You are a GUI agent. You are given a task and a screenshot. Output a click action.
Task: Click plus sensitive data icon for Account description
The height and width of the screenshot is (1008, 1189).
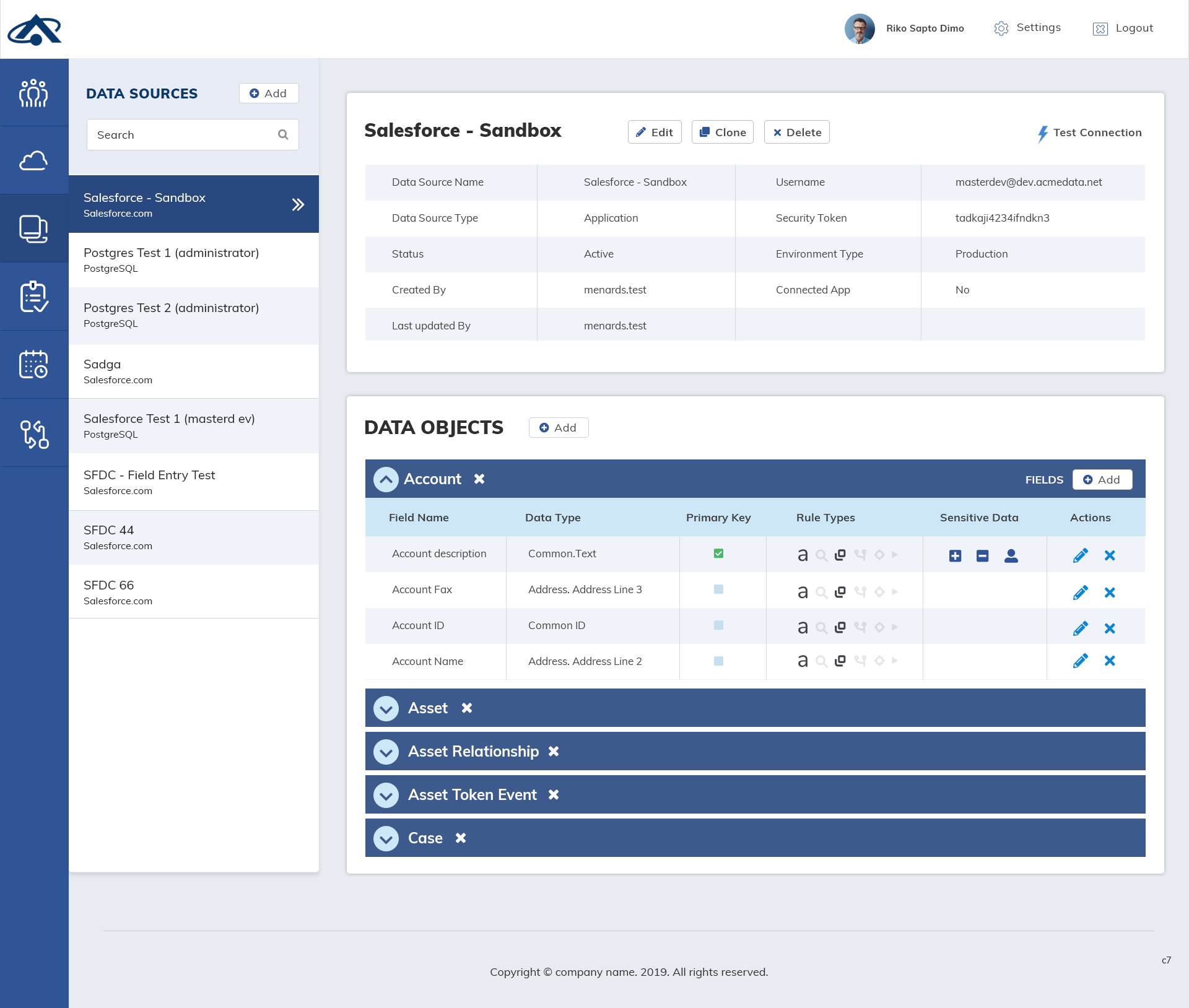tap(956, 556)
